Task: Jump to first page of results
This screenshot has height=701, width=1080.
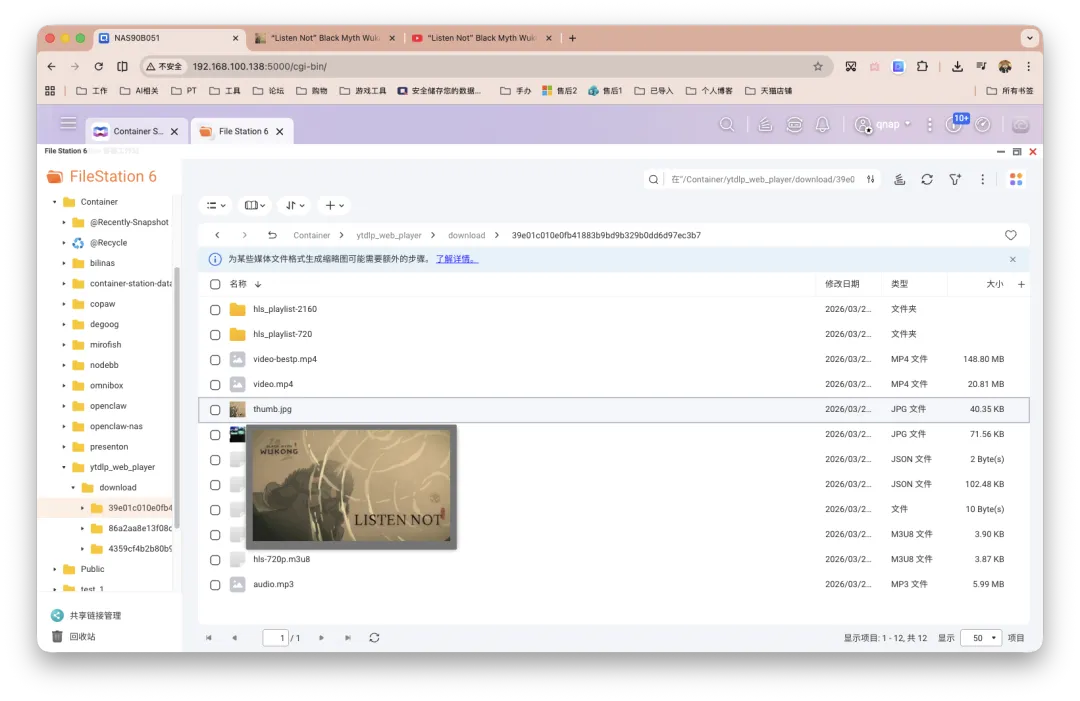Action: 209,638
